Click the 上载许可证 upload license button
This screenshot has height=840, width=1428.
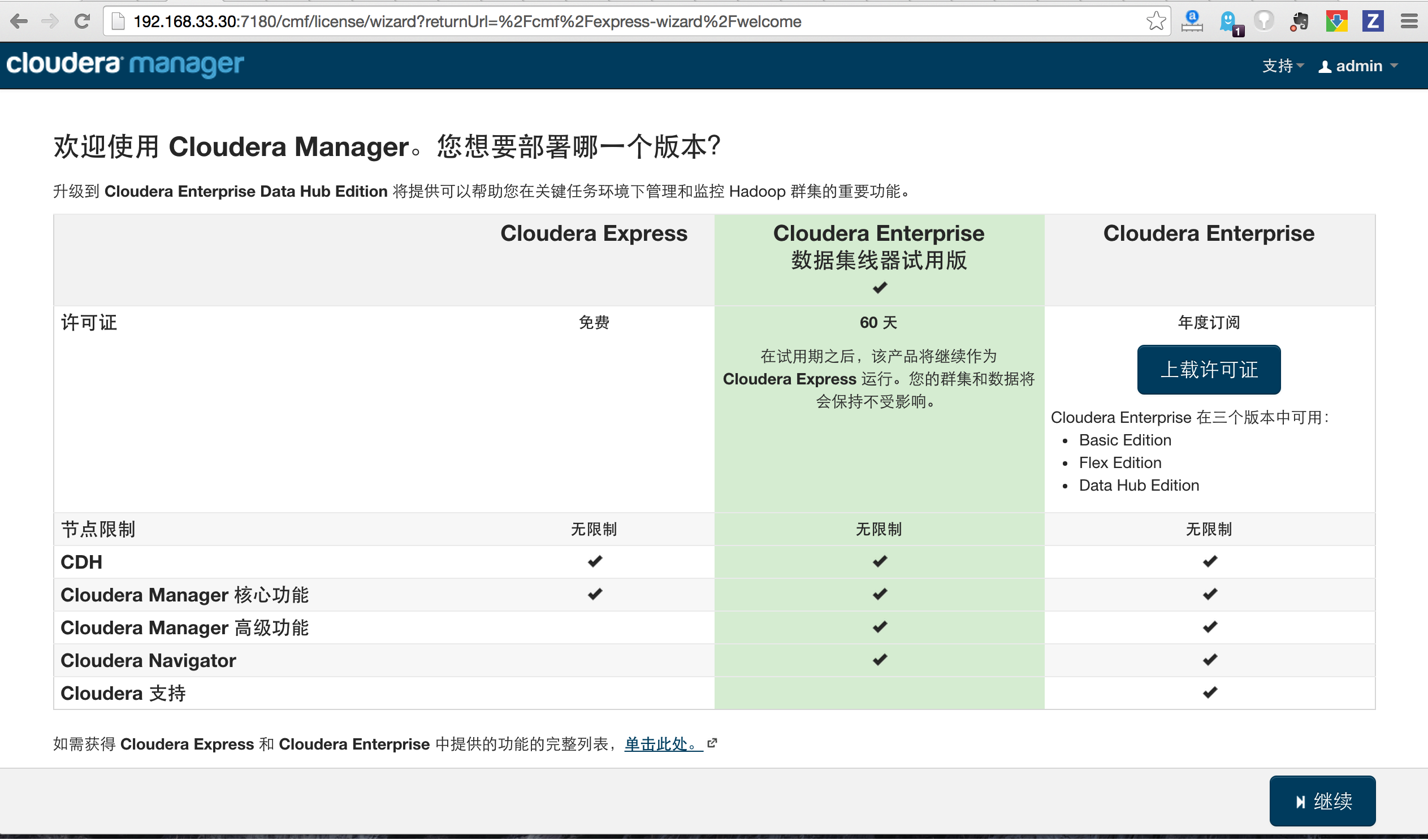[x=1208, y=370]
